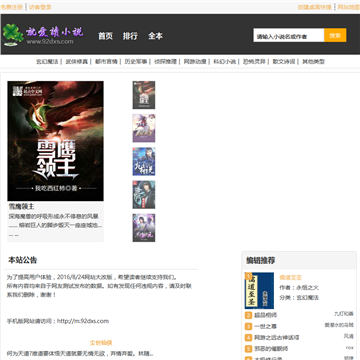Screen dimensions: 360x360
Task: Open recommended novel 超品相师
Action: (x=265, y=315)
